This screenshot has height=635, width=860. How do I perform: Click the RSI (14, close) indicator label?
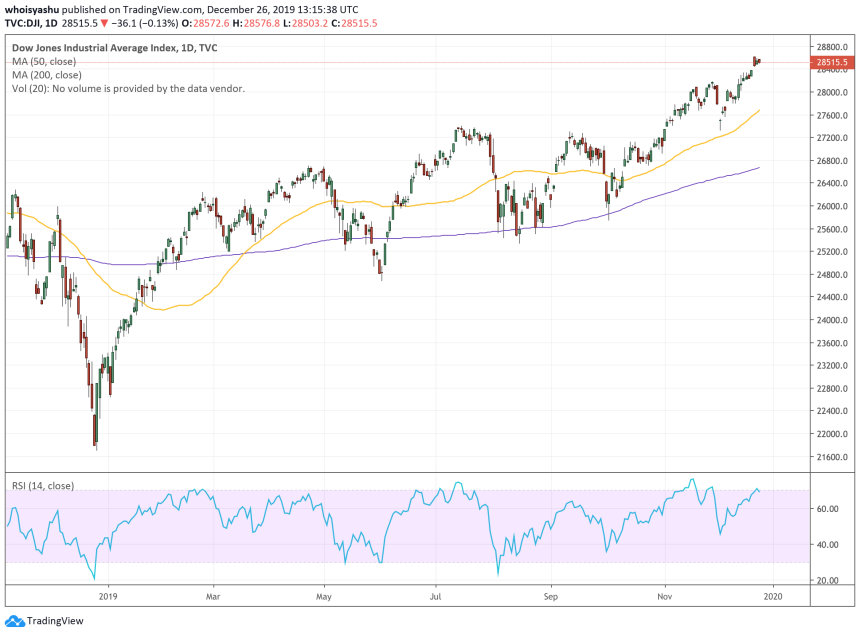click(46, 485)
